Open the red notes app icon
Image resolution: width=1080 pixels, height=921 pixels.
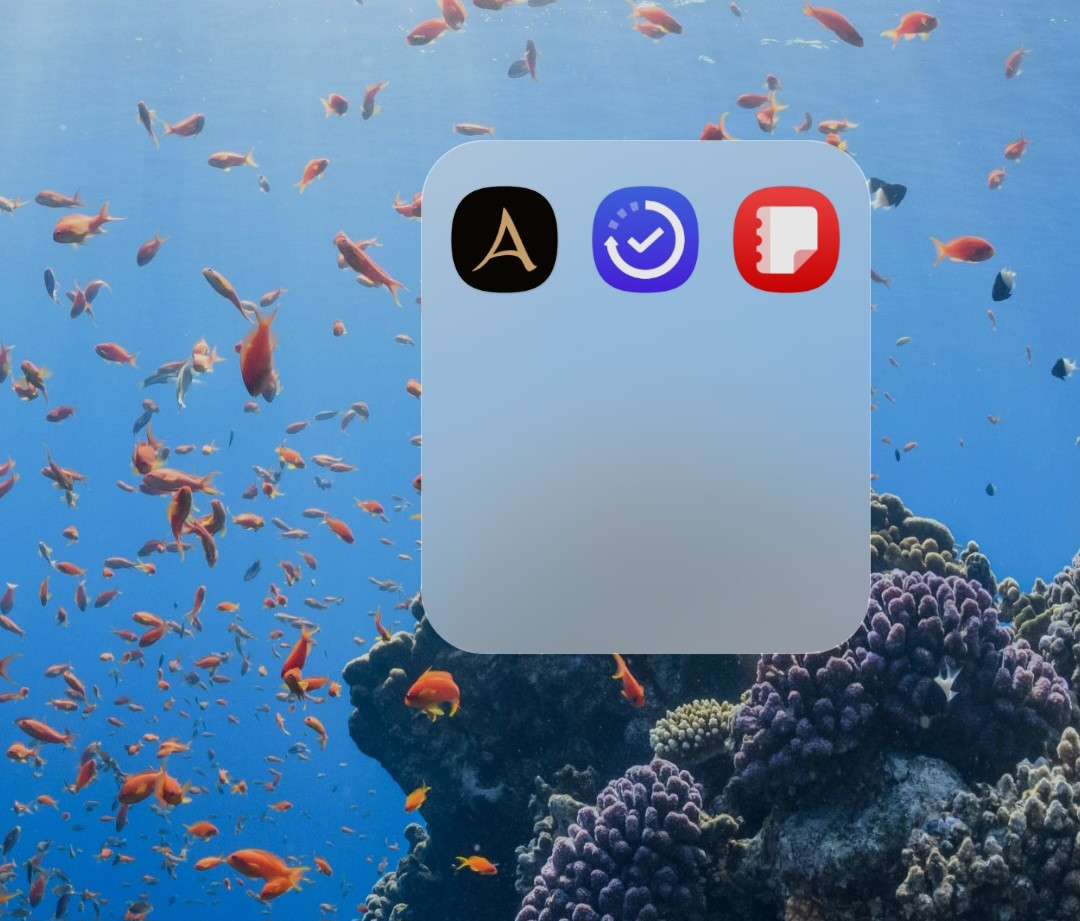pos(787,239)
